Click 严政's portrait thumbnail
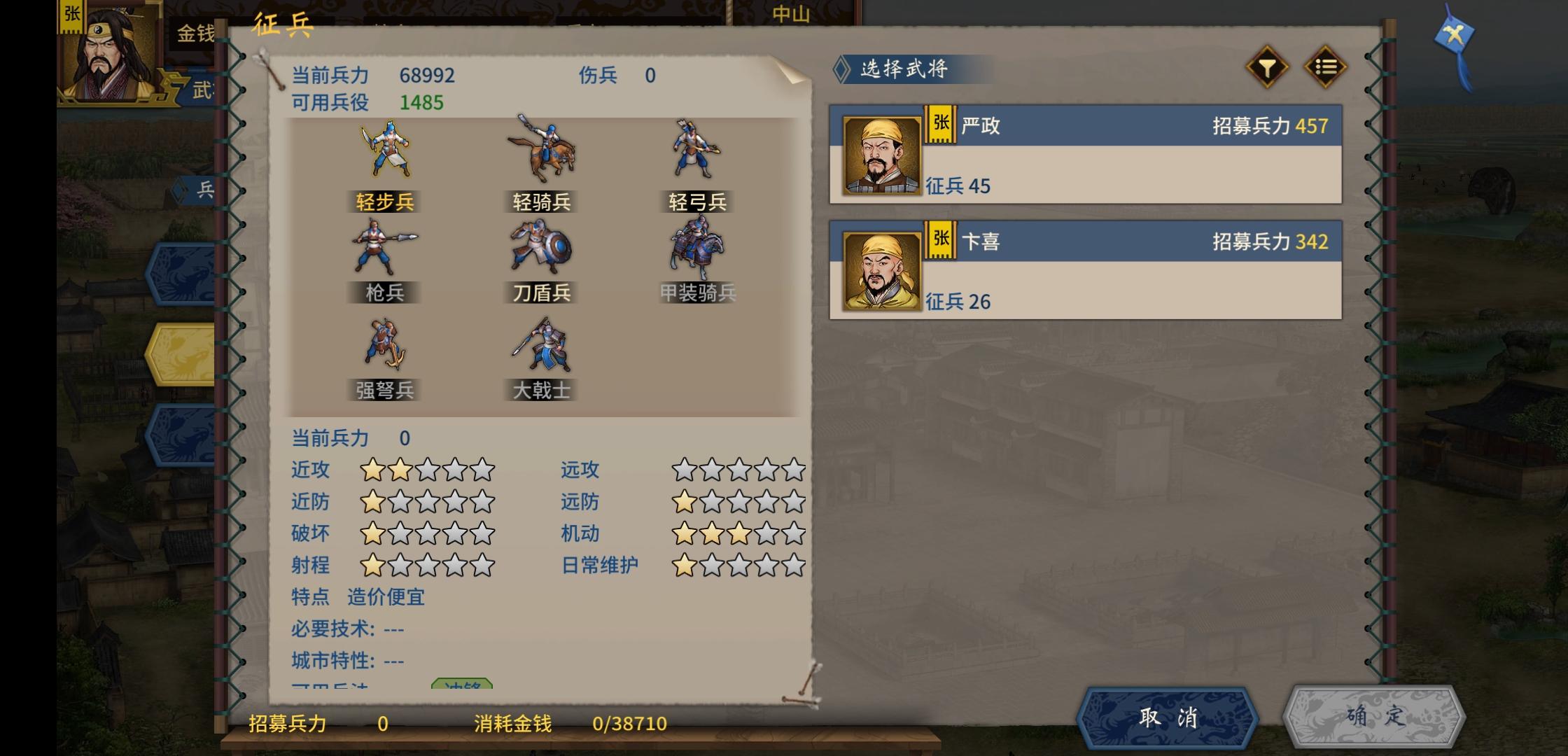The height and width of the screenshot is (756, 1568). (881, 155)
